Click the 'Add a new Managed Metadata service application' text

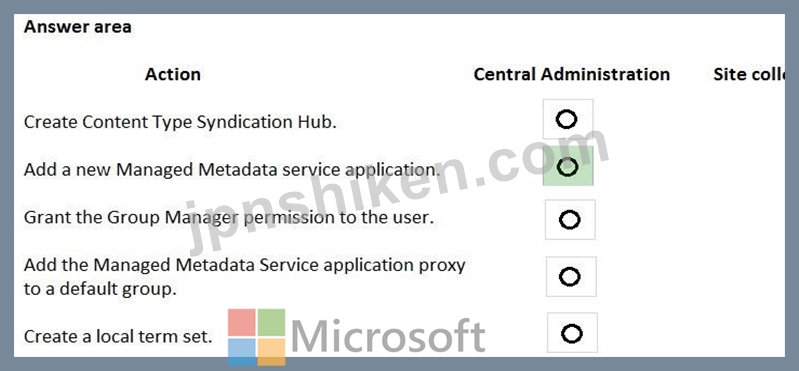232,170
